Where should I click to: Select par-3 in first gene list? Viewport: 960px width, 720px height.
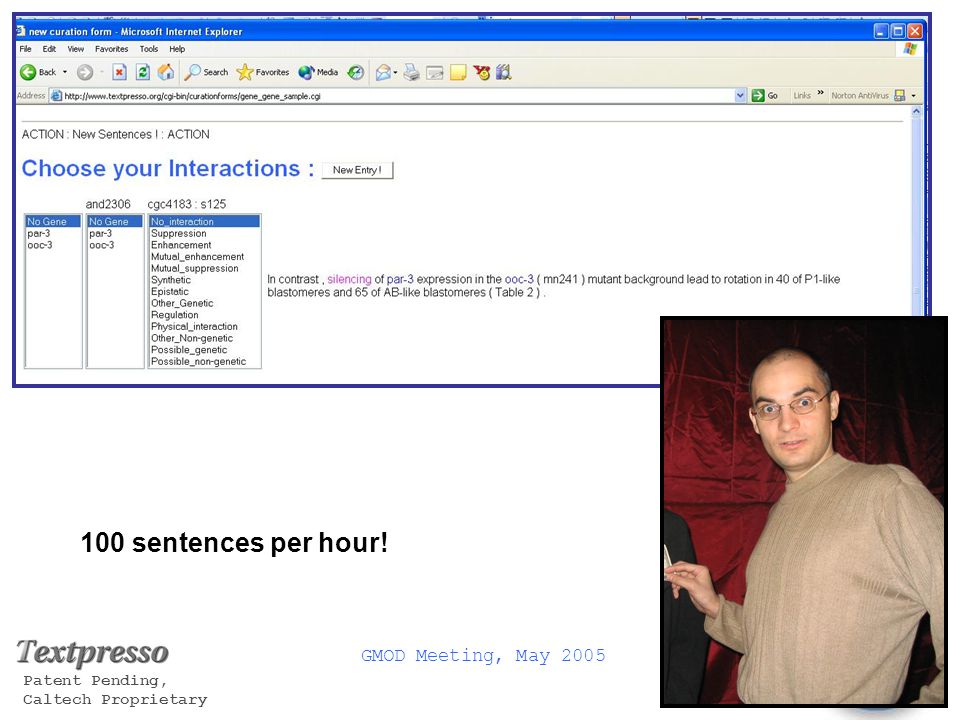pos(53,233)
